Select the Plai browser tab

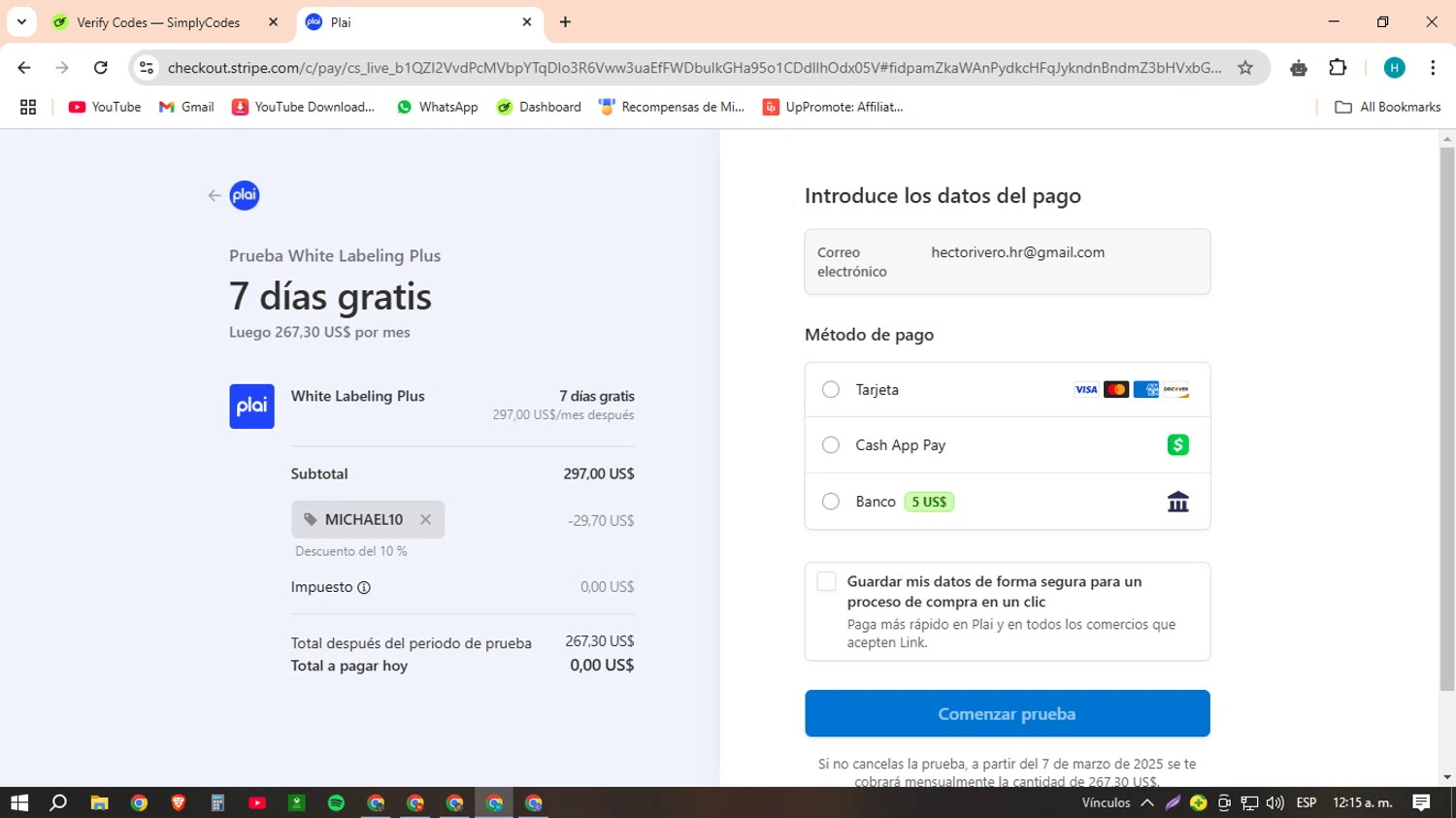pos(419,22)
